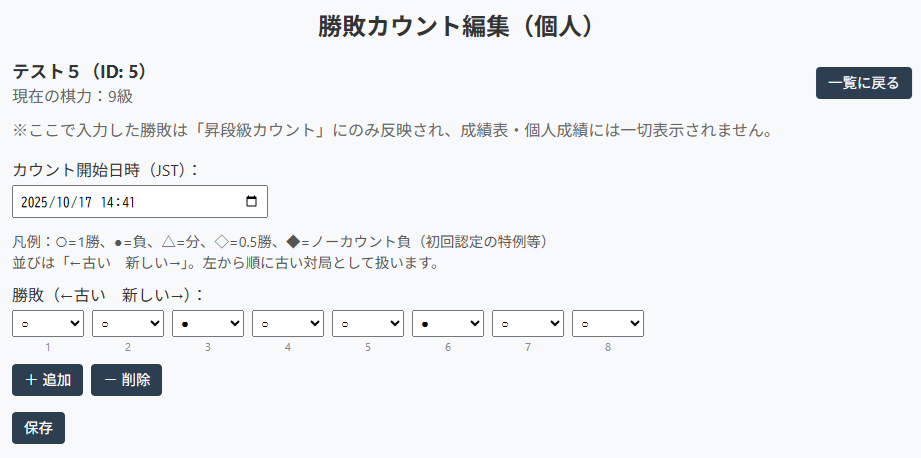Image resolution: width=921 pixels, height=458 pixels.
Task: Open the calendar picker icon in datetime field
Action: coord(251,202)
